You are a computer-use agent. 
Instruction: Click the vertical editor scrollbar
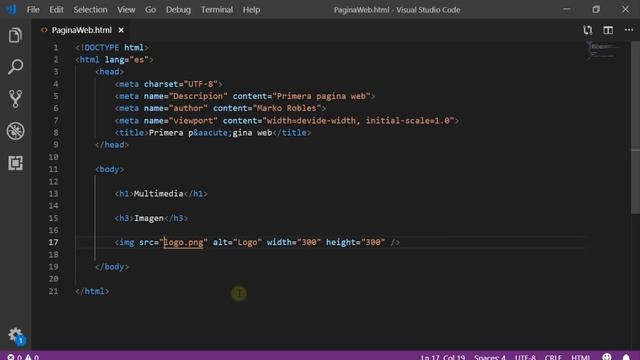[x=636, y=127]
